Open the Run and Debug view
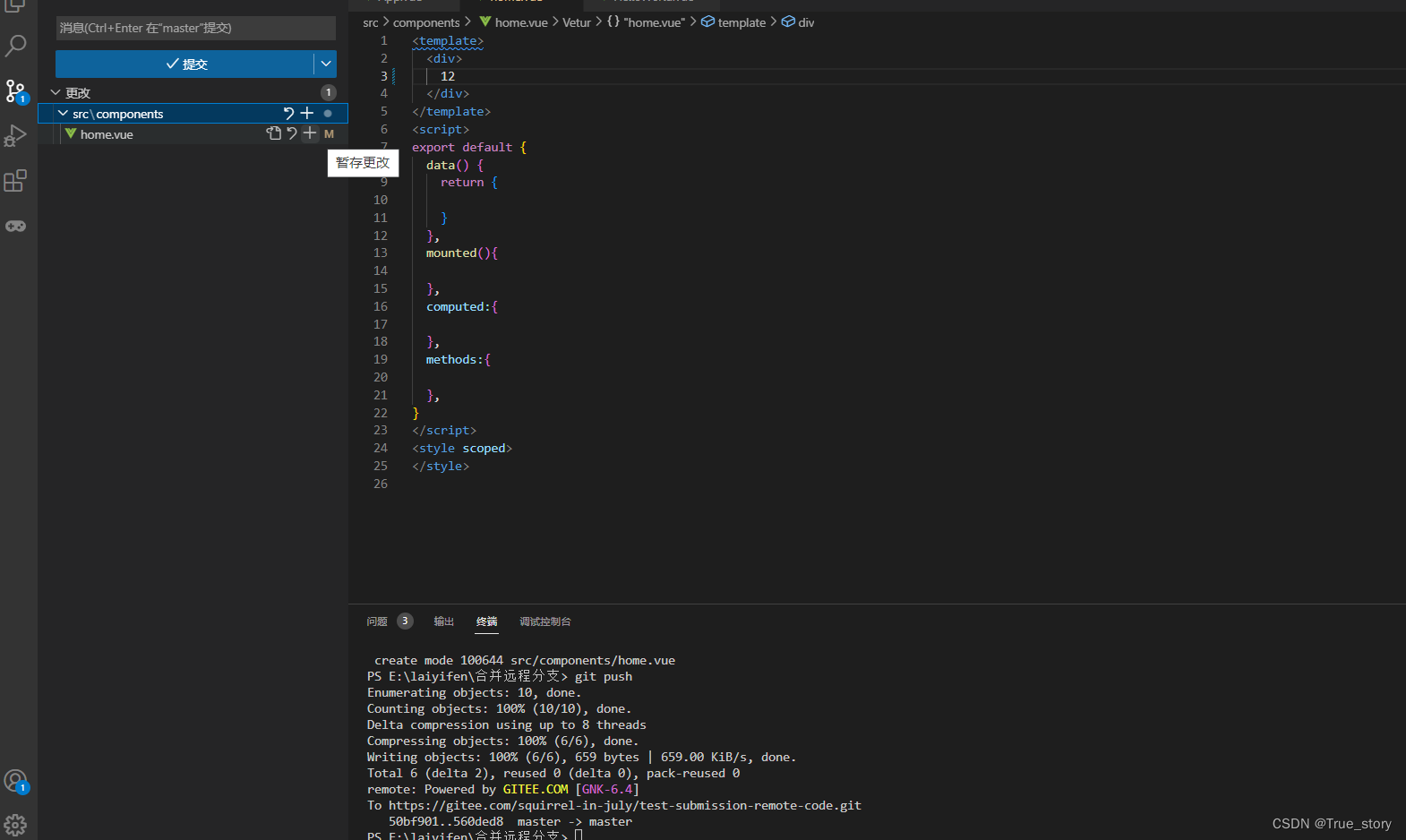 (x=16, y=135)
